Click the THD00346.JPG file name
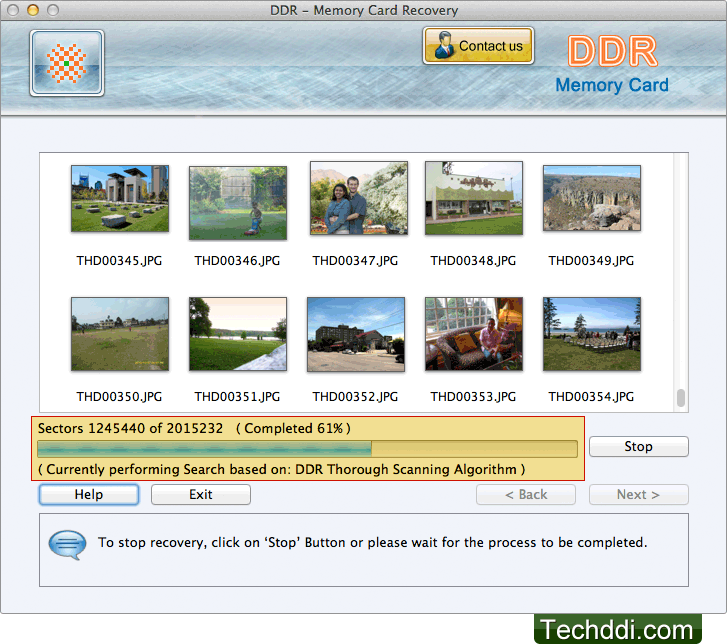Image resolution: width=727 pixels, height=644 pixels. 237,261
